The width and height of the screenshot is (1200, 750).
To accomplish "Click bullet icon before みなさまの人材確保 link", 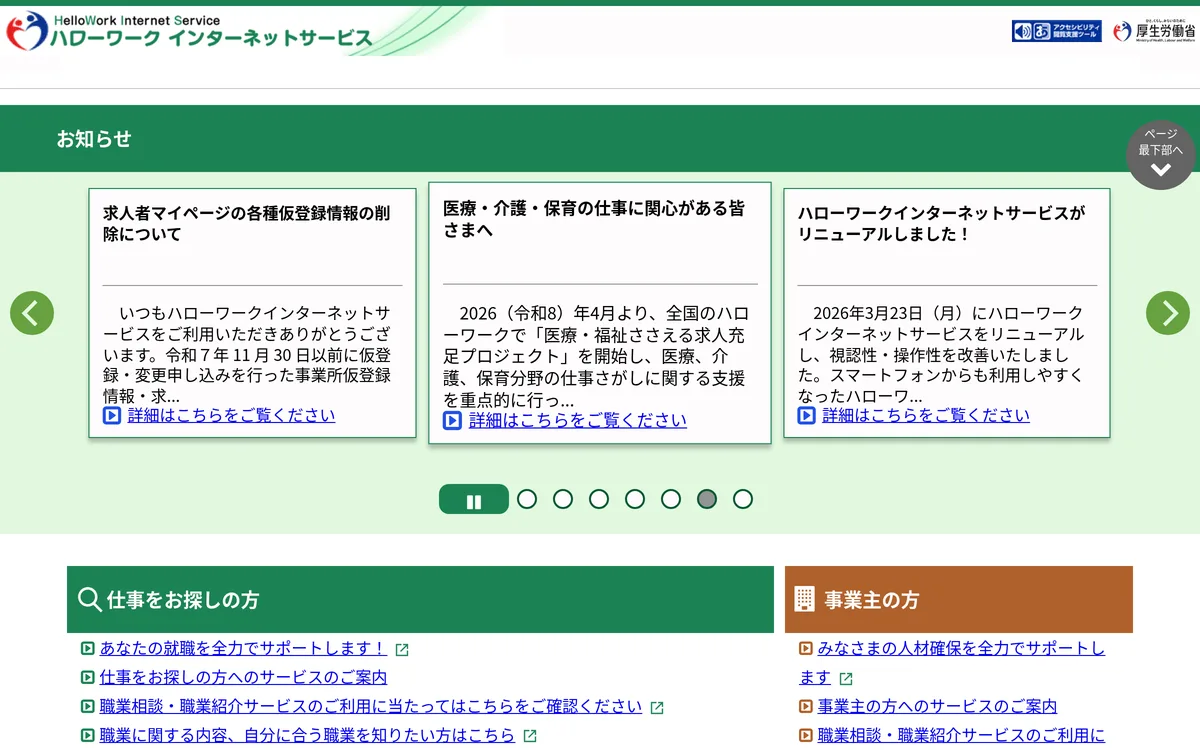I will [806, 649].
